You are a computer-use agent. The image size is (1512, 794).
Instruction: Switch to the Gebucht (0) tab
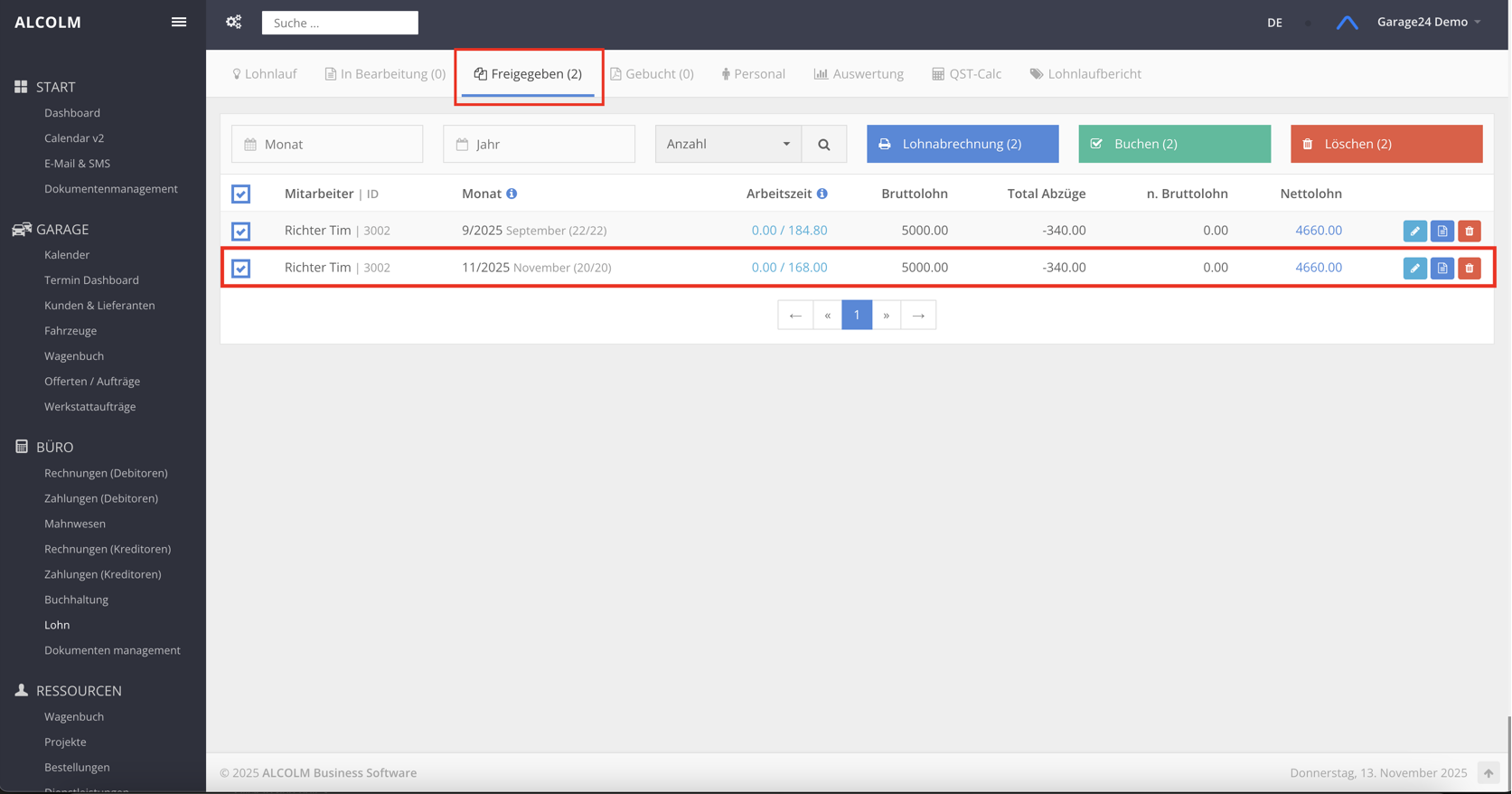[652, 74]
